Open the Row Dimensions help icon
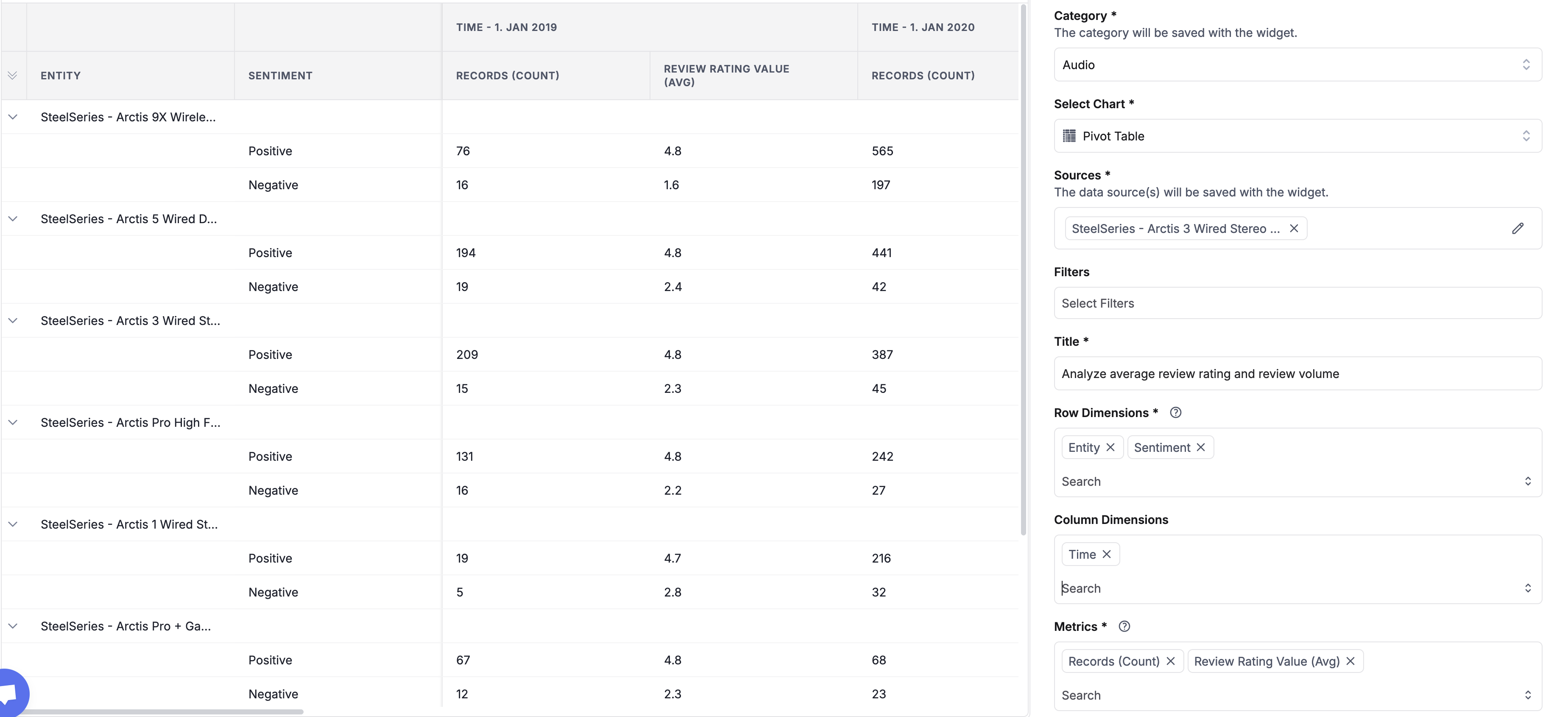The width and height of the screenshot is (1568, 717). [x=1175, y=412]
